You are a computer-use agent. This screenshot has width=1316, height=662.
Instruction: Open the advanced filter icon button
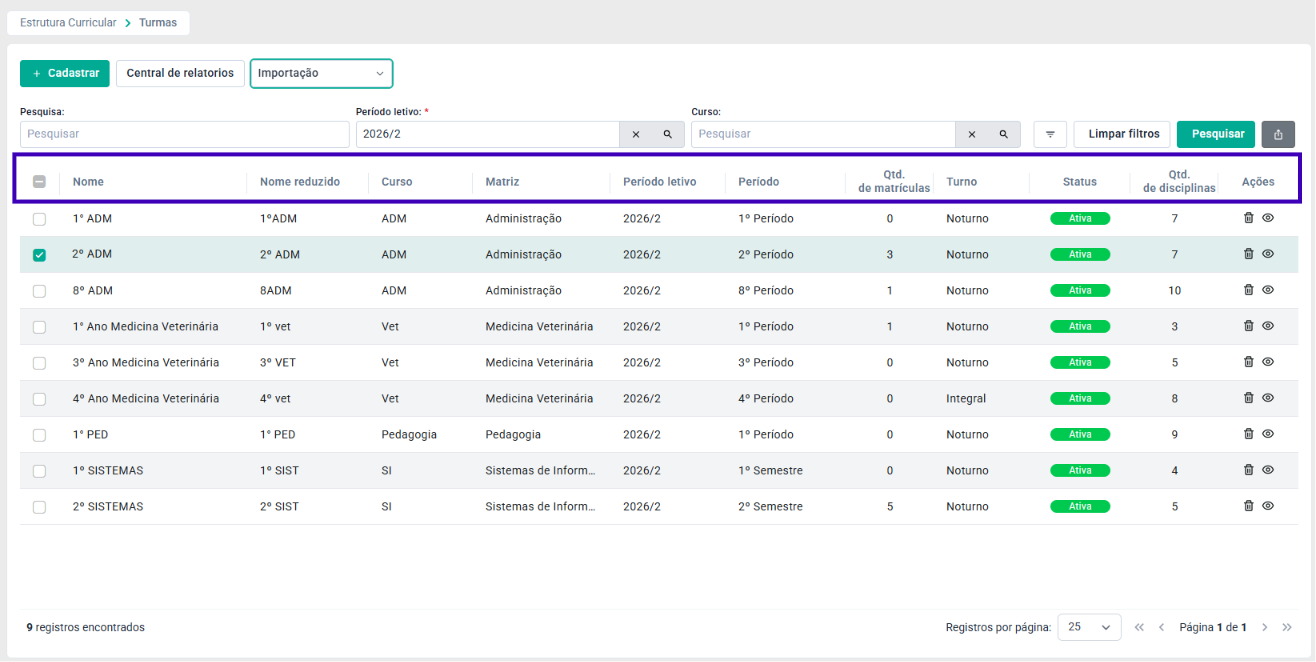click(1050, 134)
